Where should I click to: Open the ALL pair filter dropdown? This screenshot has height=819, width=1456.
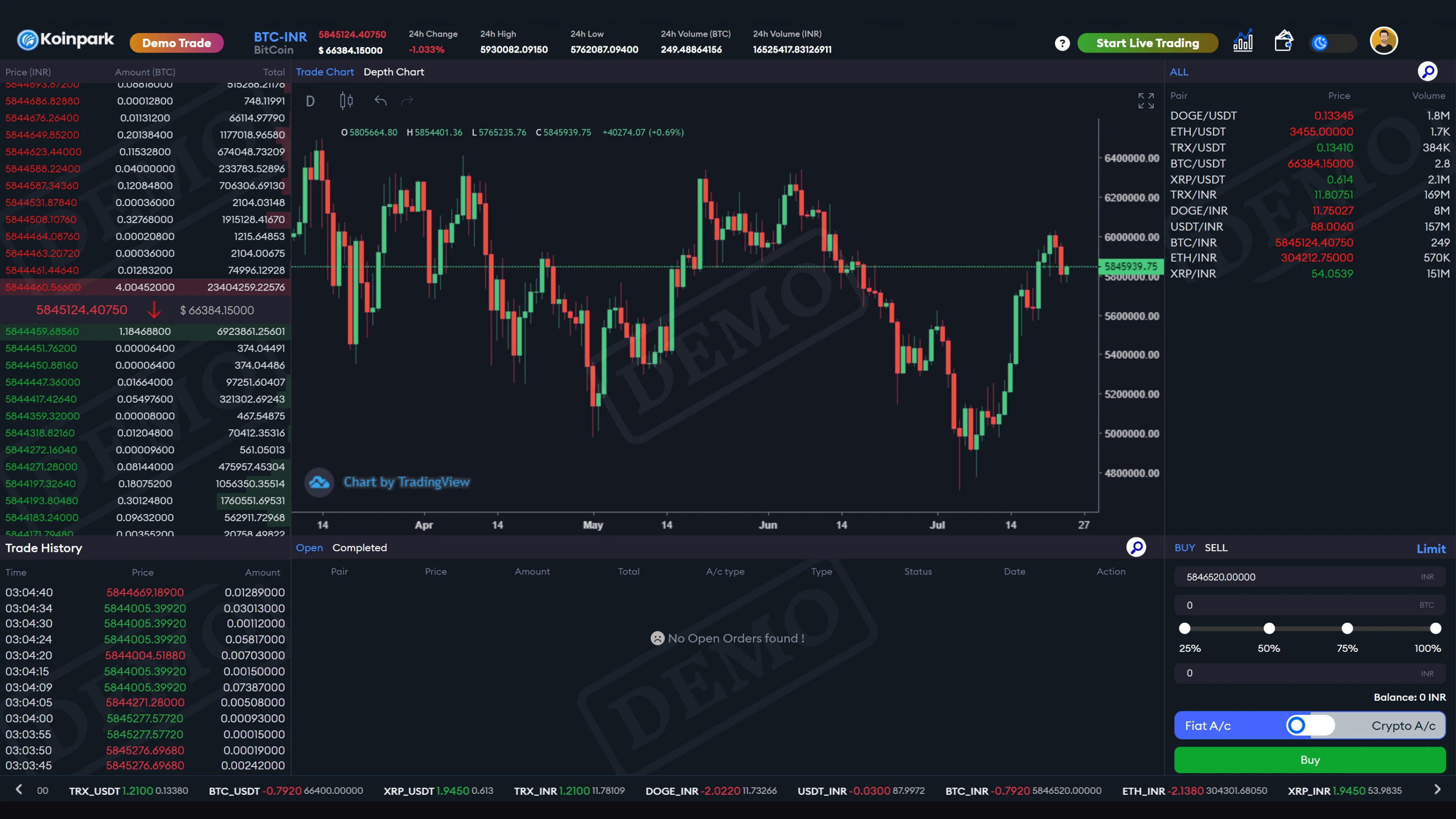1179,72
